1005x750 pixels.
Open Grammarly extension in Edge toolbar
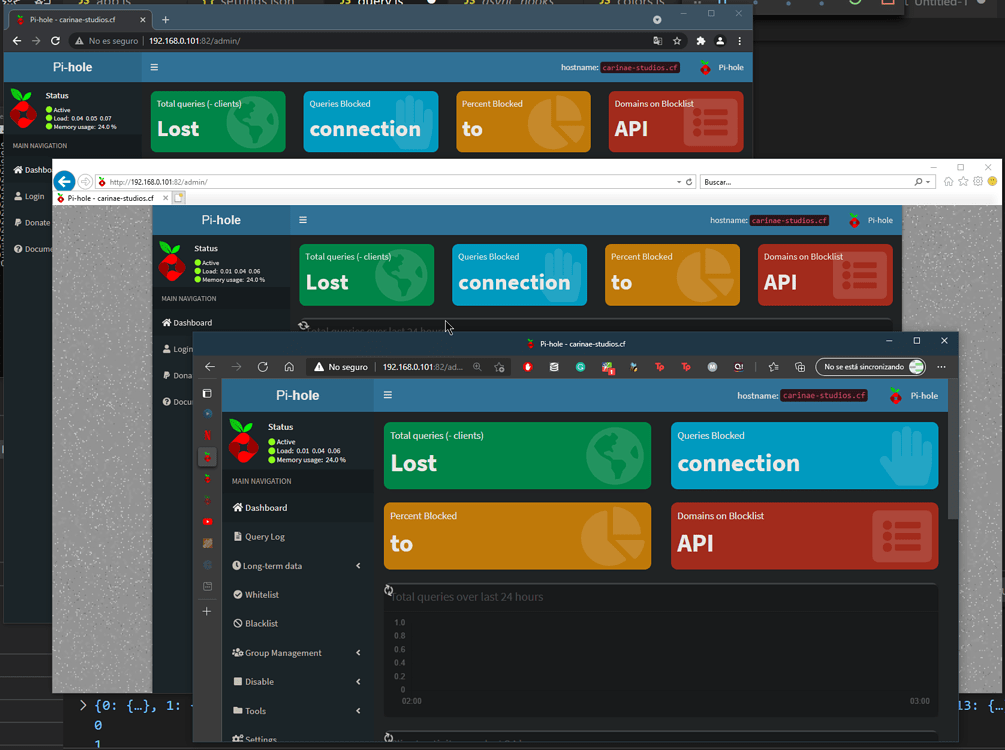coord(580,367)
